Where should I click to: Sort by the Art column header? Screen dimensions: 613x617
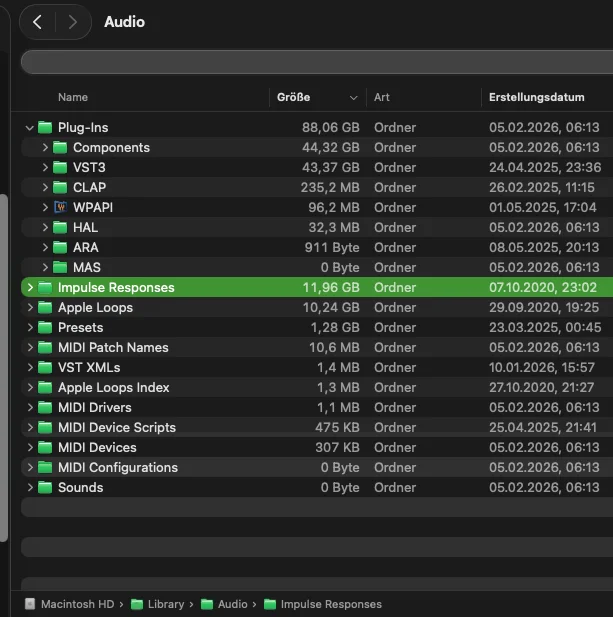pyautogui.click(x=382, y=97)
